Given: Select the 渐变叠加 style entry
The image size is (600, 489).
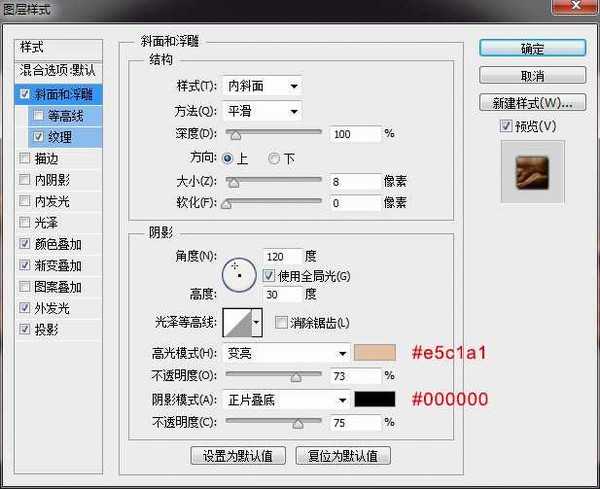Looking at the screenshot, I should tap(58, 266).
